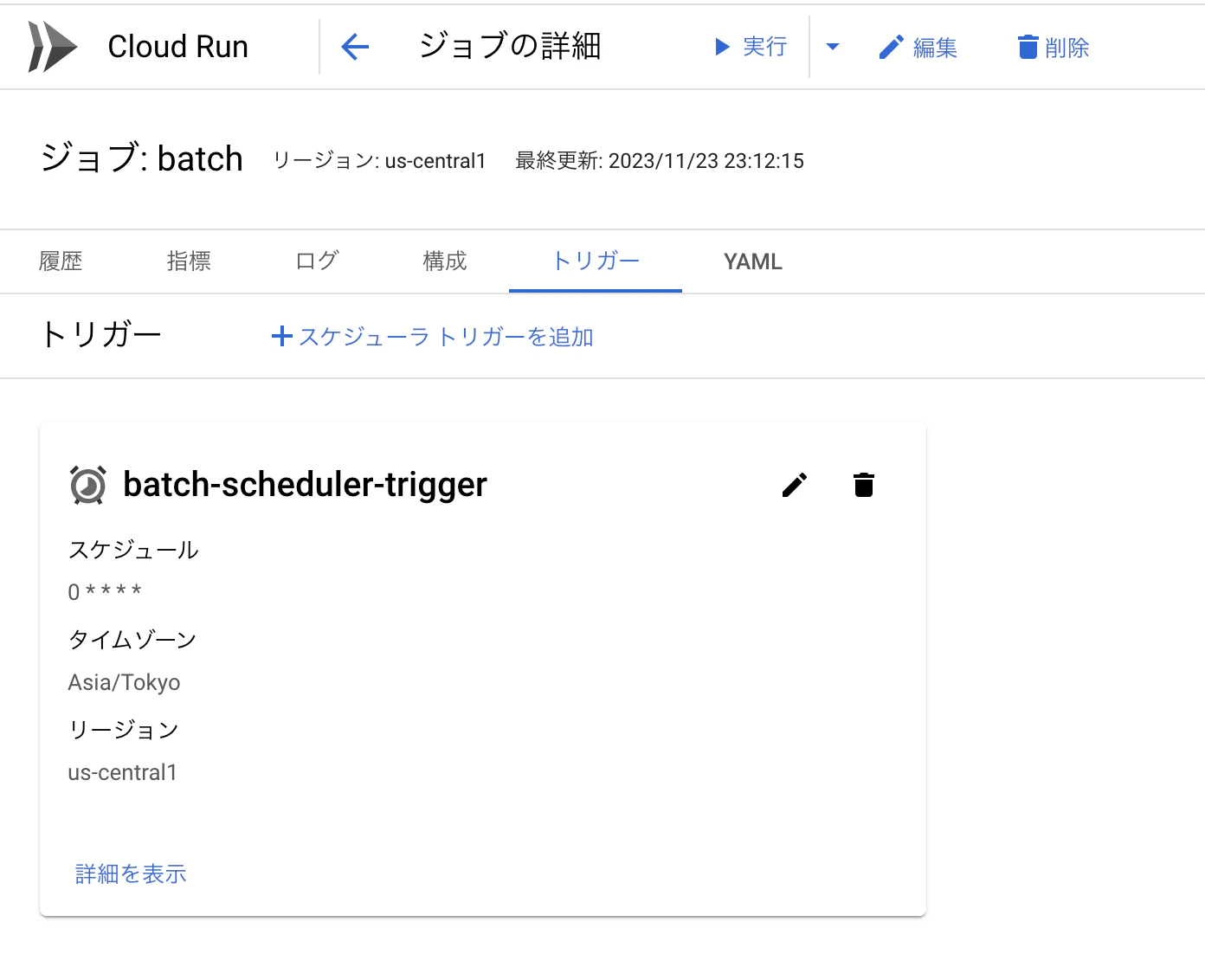The height and width of the screenshot is (980, 1205).
Task: Open the YAML tab
Action: [x=753, y=261]
